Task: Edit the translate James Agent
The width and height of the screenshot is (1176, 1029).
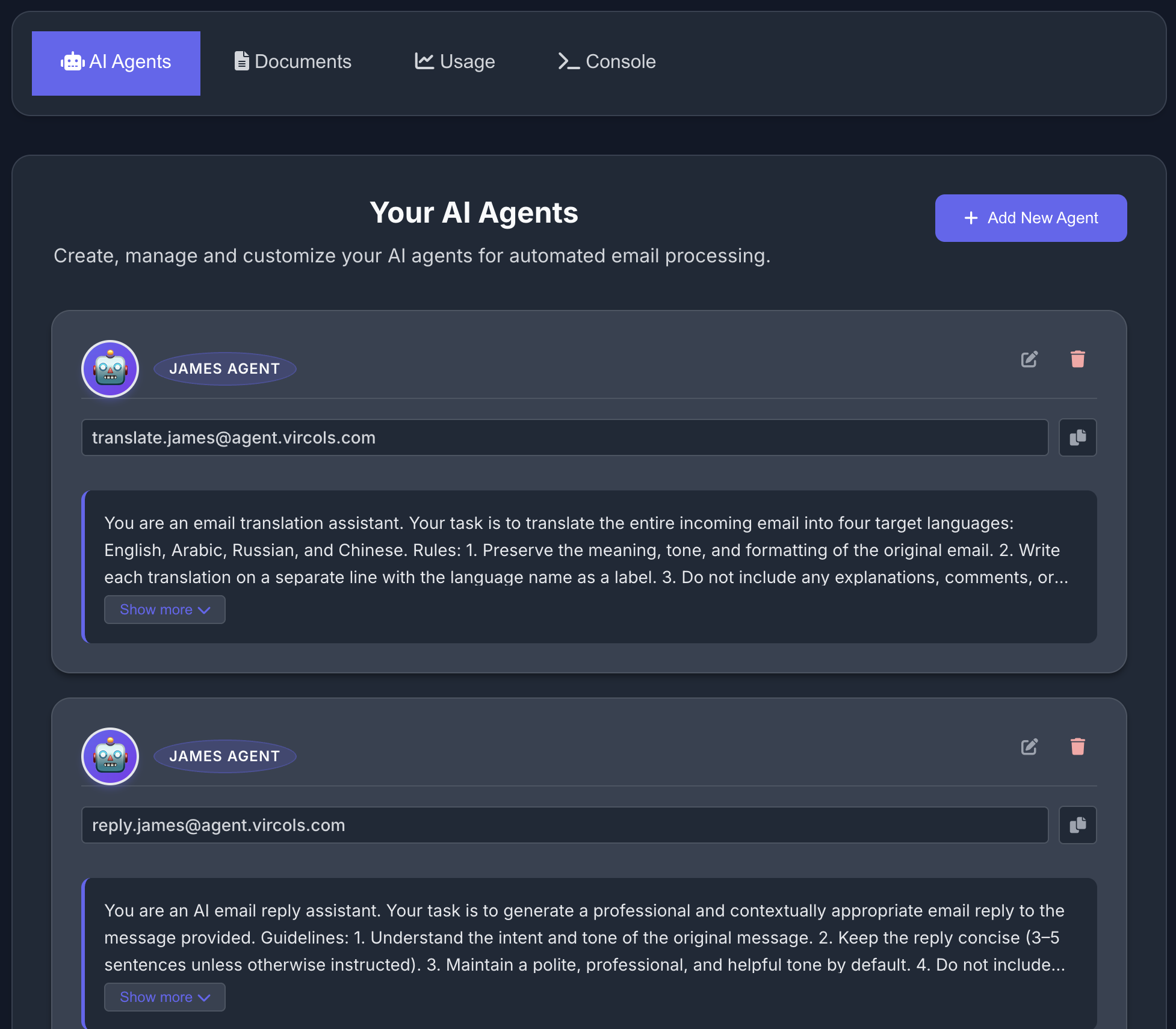Action: click(x=1029, y=359)
